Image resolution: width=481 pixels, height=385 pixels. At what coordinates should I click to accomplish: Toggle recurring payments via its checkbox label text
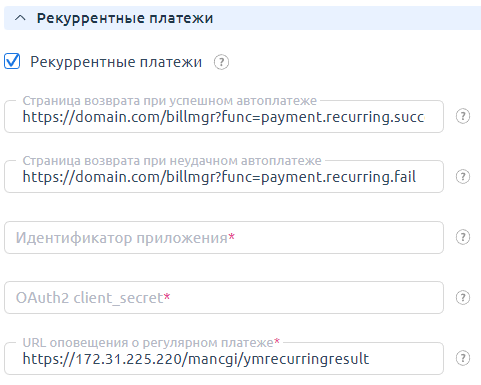point(116,62)
